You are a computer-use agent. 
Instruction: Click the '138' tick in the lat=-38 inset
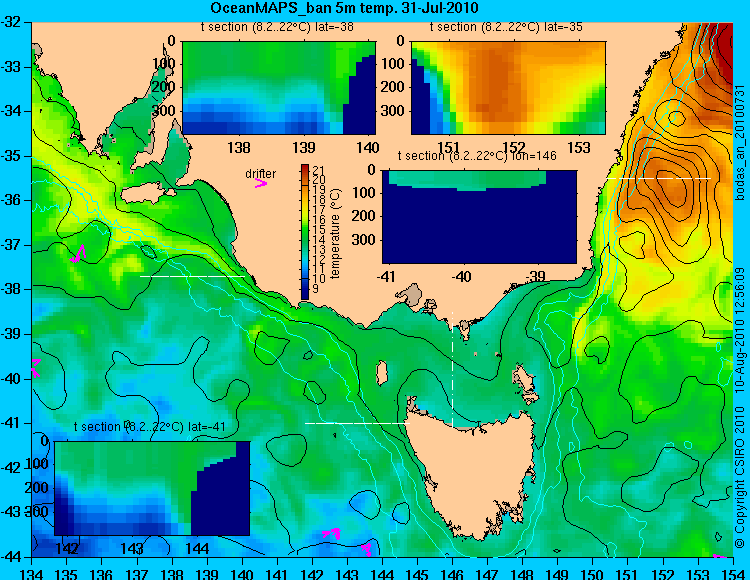pyautogui.click(x=239, y=147)
